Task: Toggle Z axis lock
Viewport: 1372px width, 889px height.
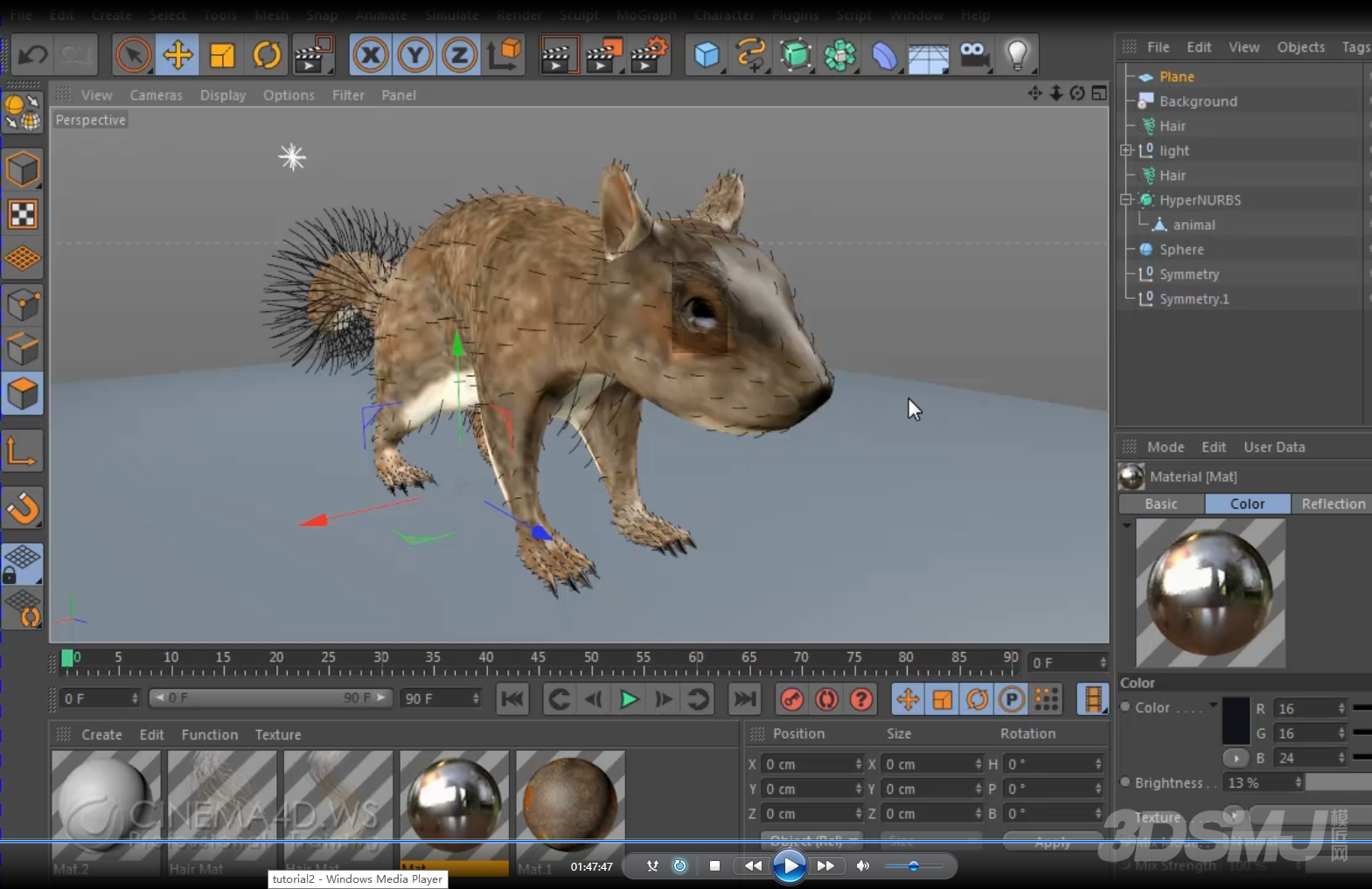Action: [459, 55]
